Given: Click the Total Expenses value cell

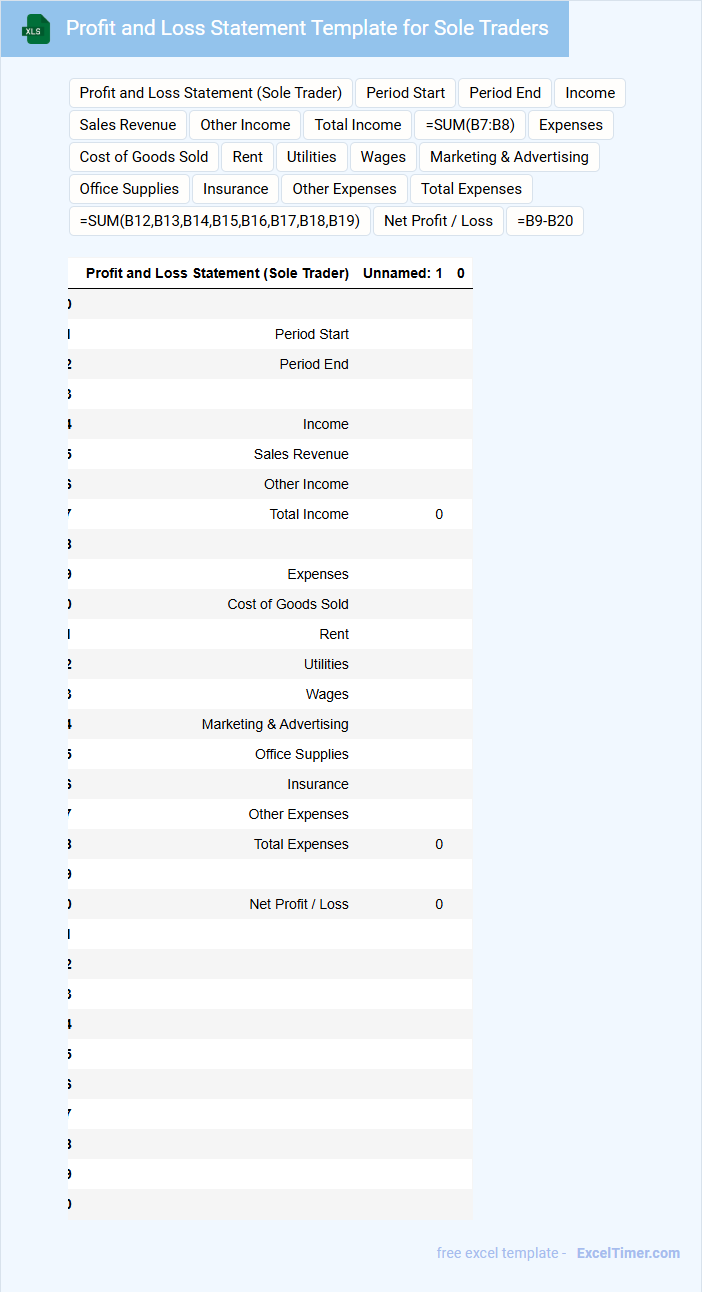Looking at the screenshot, I should [x=438, y=844].
